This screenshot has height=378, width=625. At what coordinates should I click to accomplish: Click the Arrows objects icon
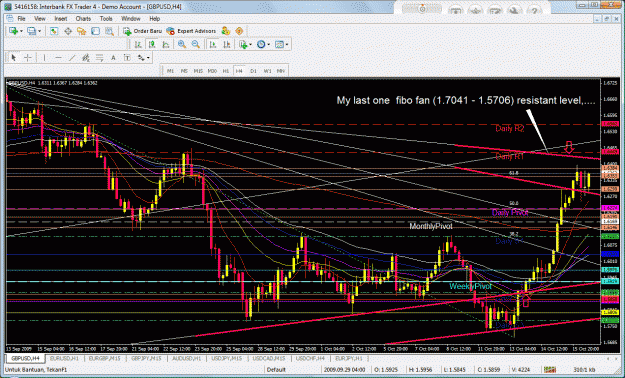141,58
